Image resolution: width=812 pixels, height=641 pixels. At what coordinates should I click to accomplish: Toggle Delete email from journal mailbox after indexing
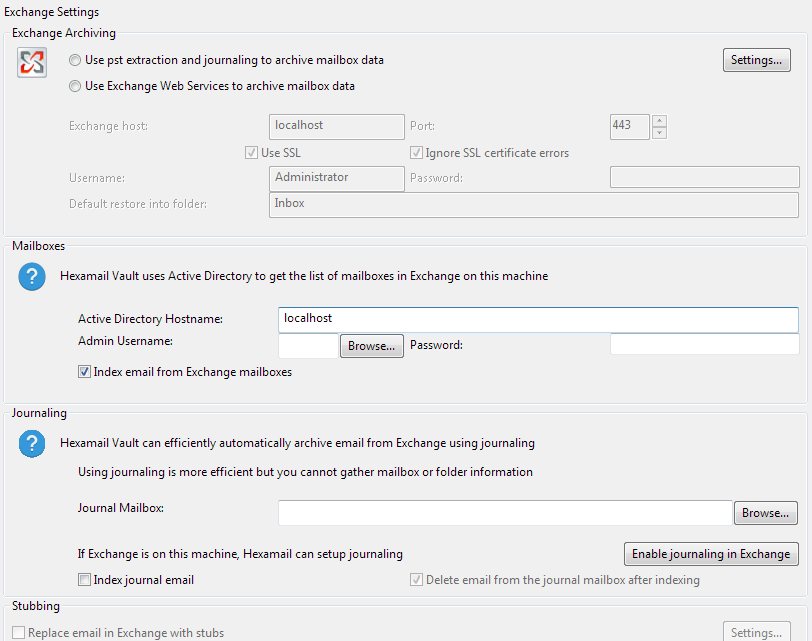[417, 580]
